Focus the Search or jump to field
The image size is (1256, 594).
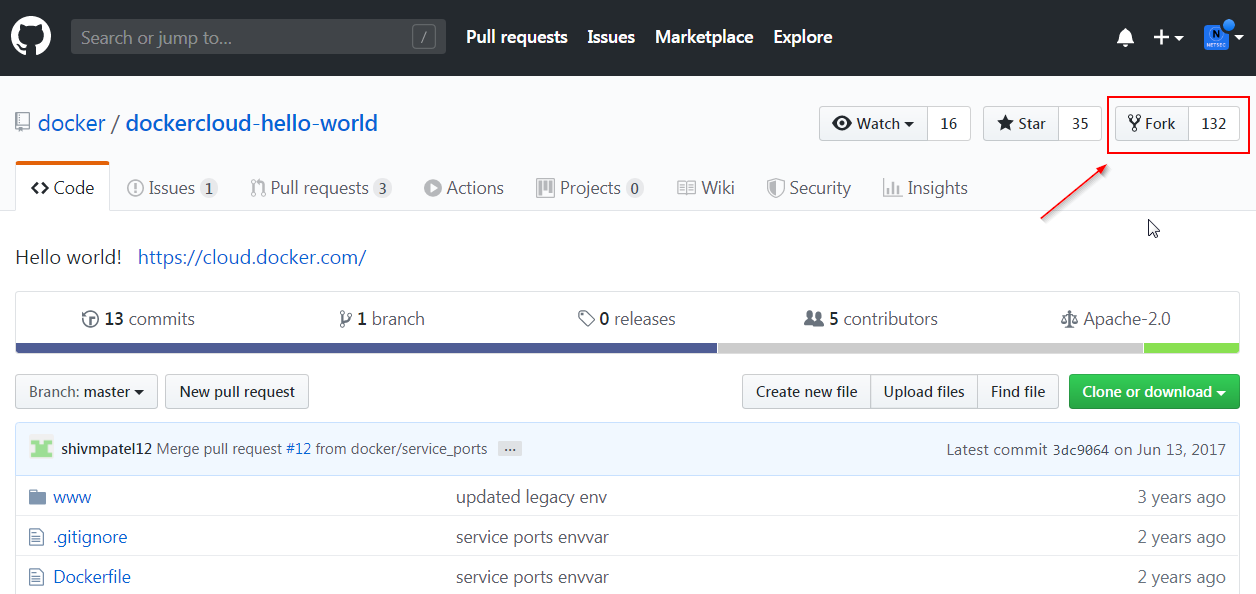pos(258,37)
